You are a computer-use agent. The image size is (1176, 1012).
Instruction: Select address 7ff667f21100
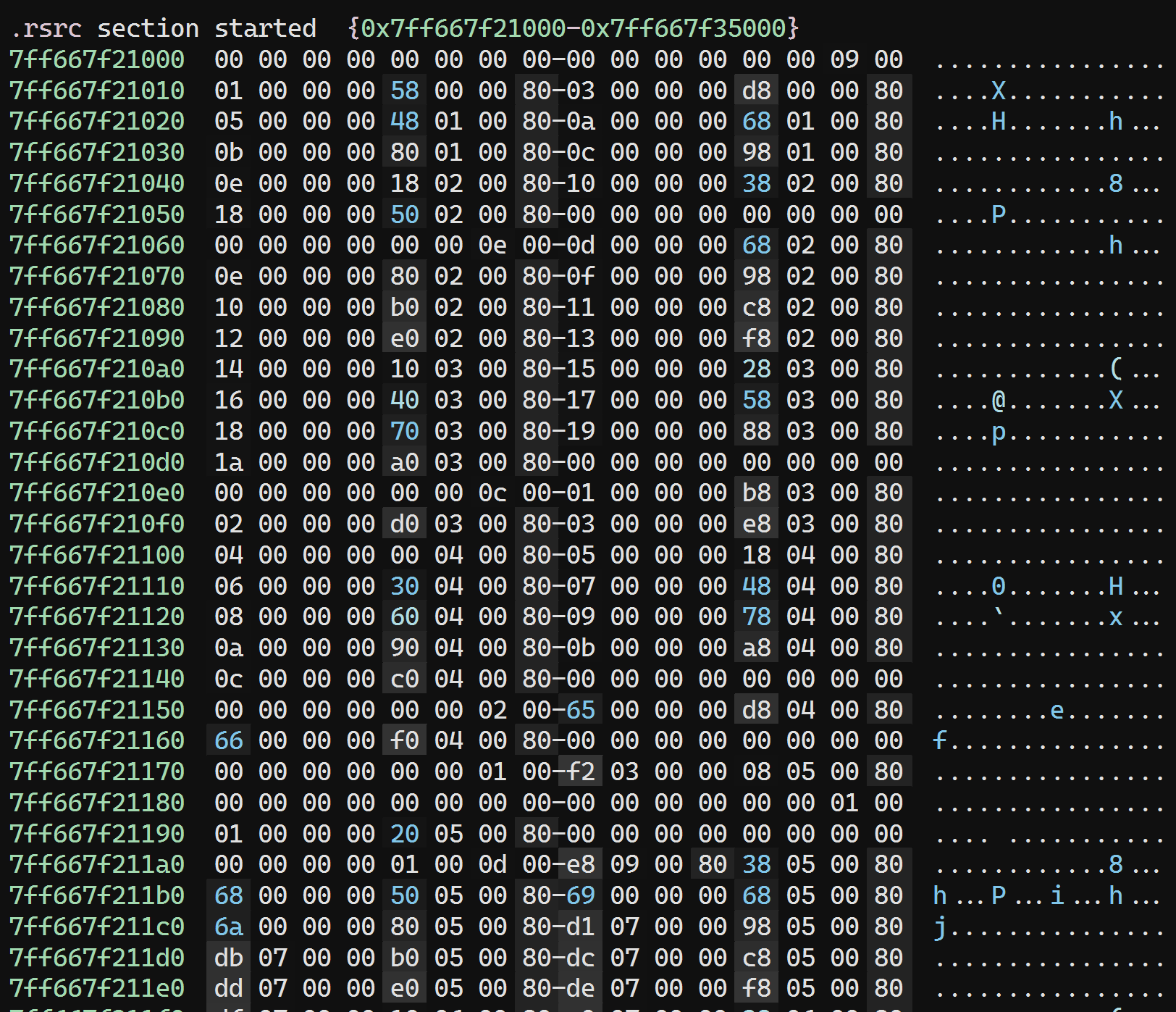pyautogui.click(x=97, y=555)
